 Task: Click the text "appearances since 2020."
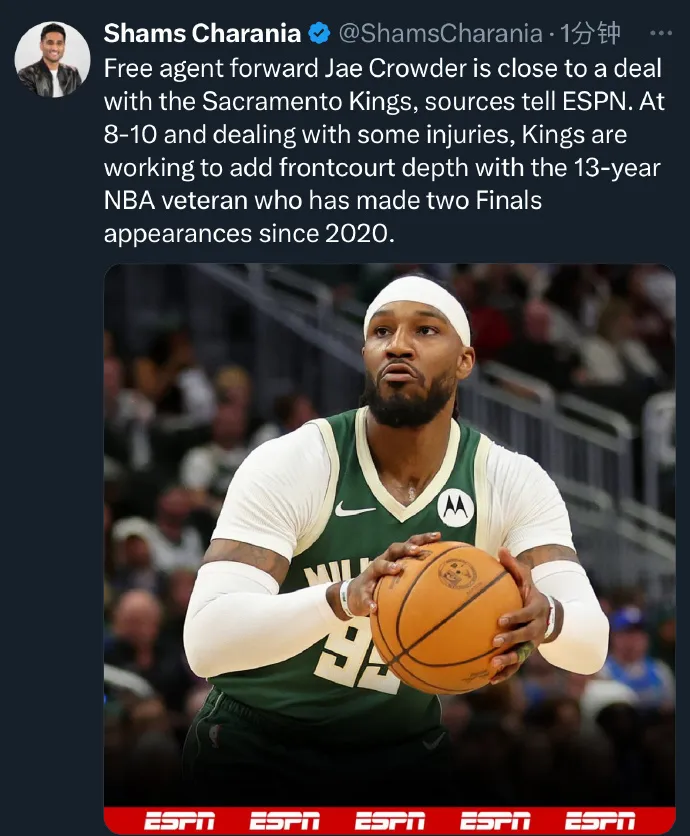coord(249,234)
